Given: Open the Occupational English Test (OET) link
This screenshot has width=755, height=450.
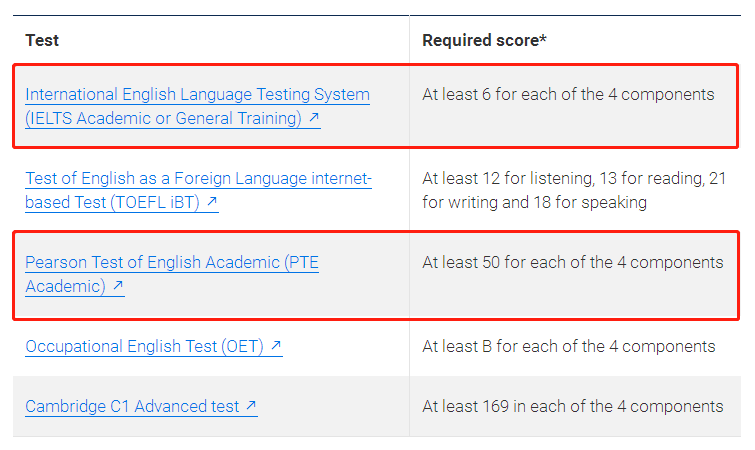Looking at the screenshot, I should [144, 347].
